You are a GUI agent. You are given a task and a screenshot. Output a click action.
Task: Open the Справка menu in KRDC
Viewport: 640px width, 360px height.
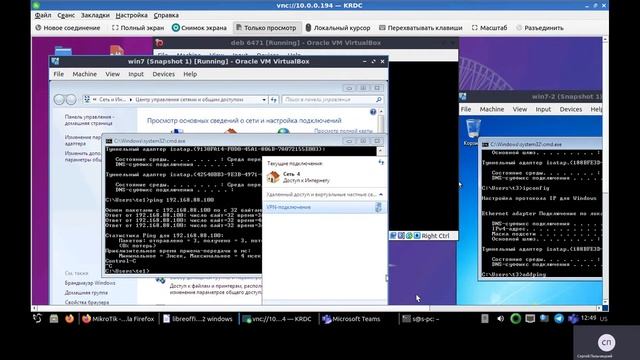pos(166,15)
